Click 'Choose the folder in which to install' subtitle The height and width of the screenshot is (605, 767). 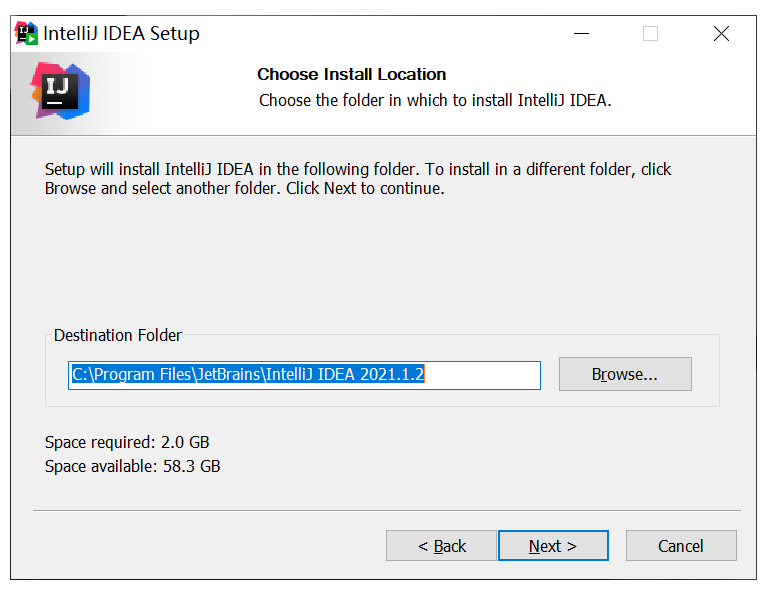(x=435, y=100)
